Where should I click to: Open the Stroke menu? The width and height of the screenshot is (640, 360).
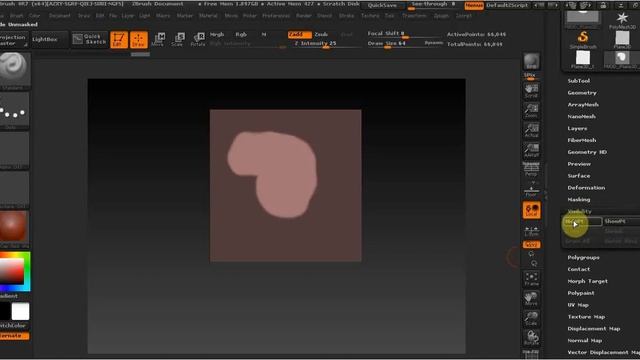(347, 16)
